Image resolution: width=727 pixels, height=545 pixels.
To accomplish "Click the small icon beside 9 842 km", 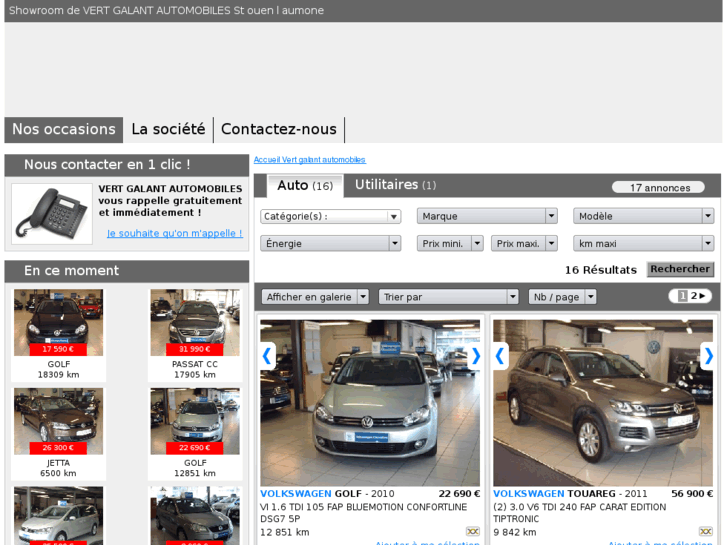I will click(x=705, y=532).
